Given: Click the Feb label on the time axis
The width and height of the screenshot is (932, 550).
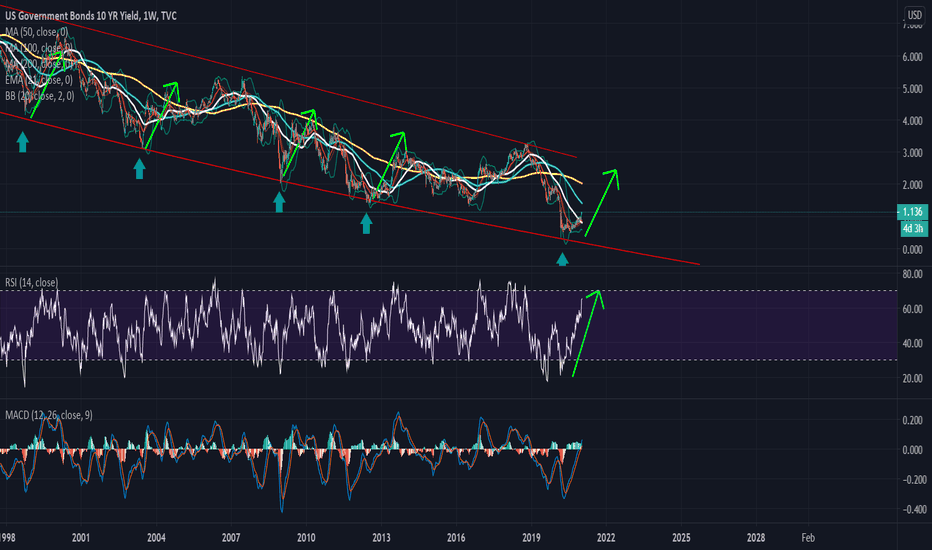Looking at the screenshot, I should tap(808, 538).
